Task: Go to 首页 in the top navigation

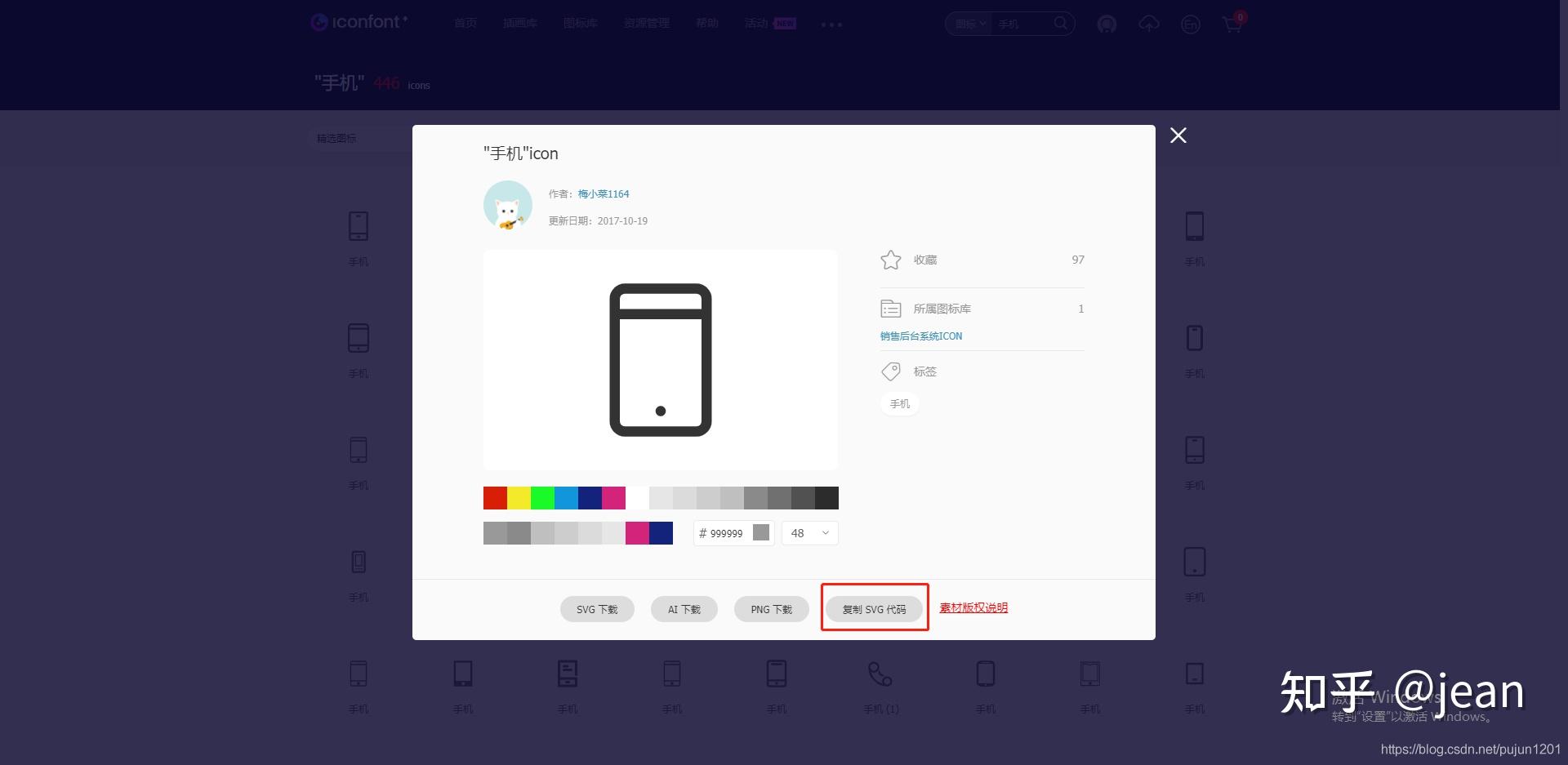Action: (465, 23)
